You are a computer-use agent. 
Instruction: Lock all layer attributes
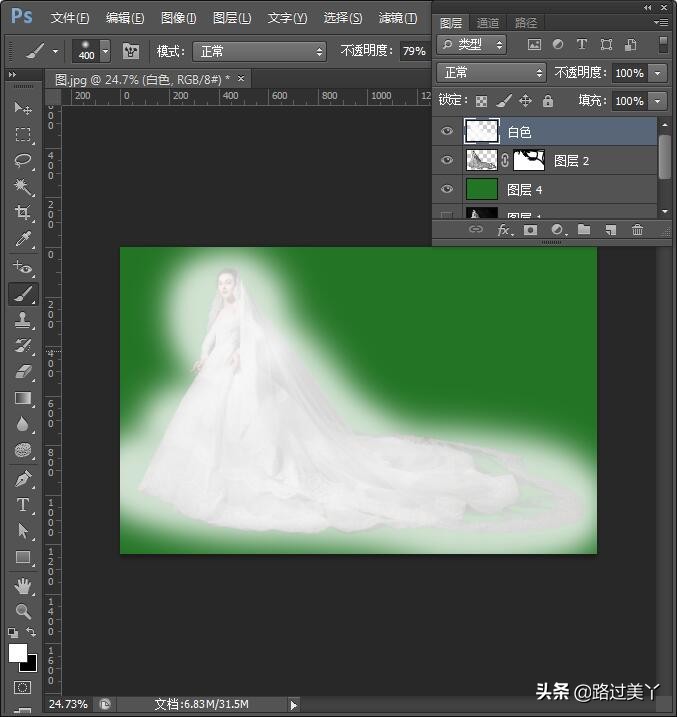click(x=548, y=101)
